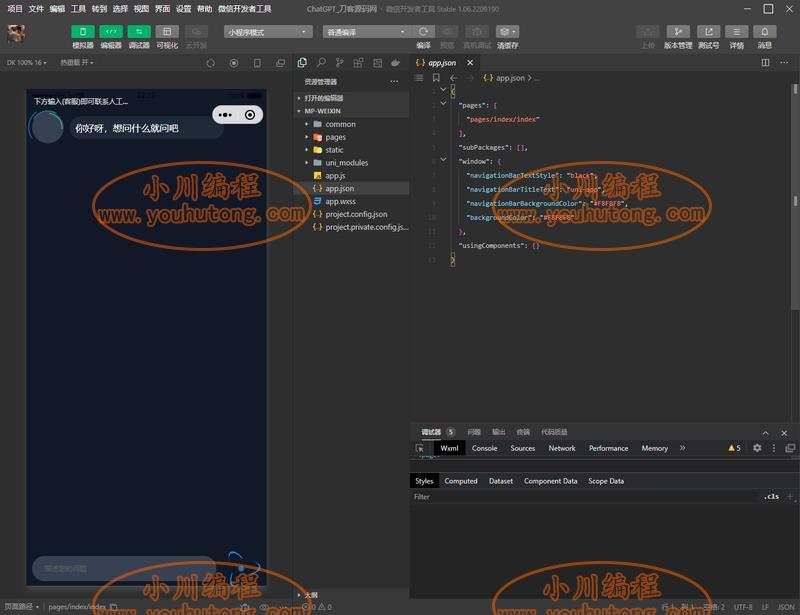Switch to the Console devtools tab
The width and height of the screenshot is (800, 615).
pyautogui.click(x=484, y=448)
